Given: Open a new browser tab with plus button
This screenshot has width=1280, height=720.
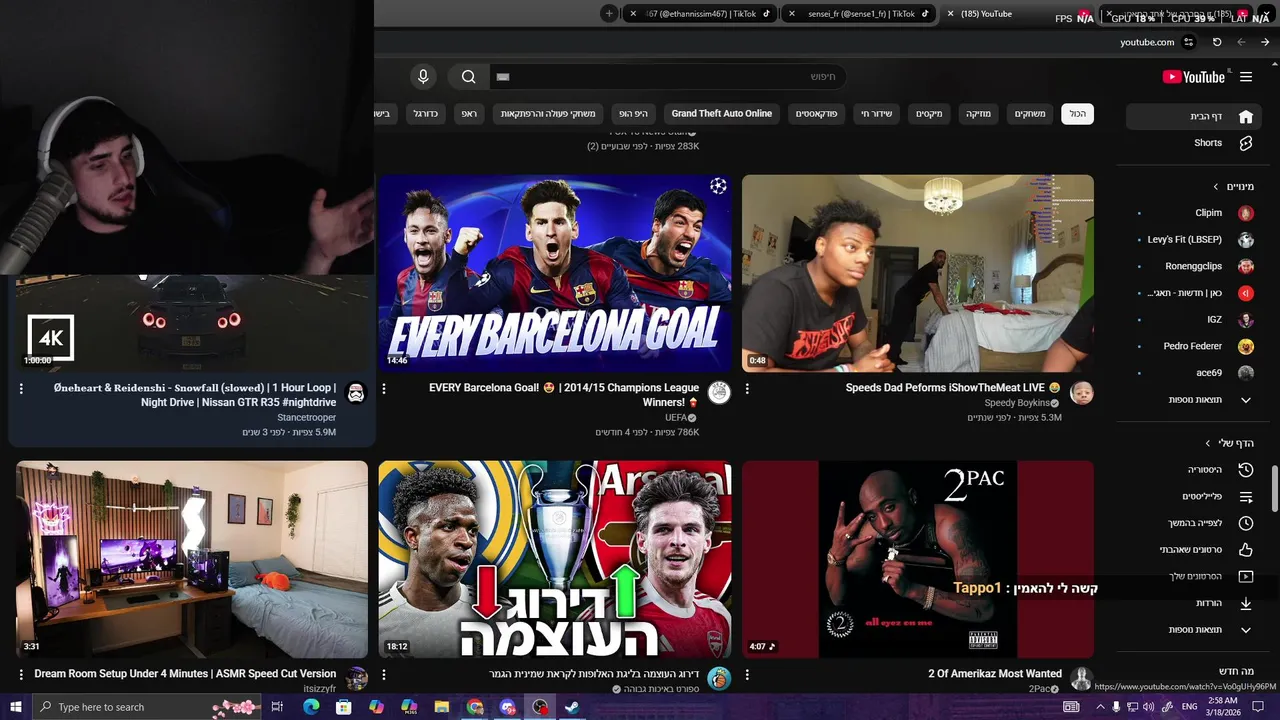Looking at the screenshot, I should point(609,14).
